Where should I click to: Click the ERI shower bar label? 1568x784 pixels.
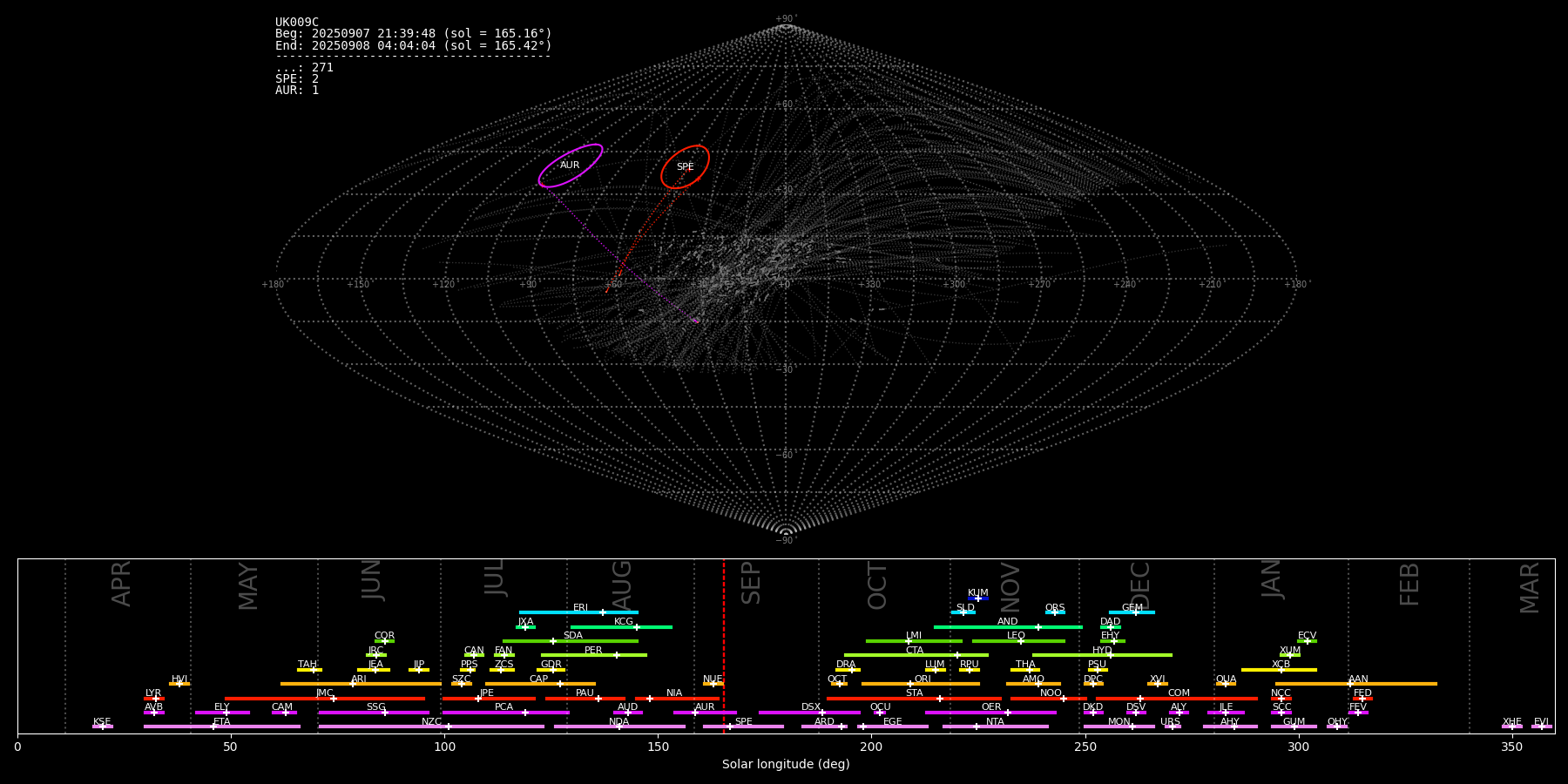580,608
